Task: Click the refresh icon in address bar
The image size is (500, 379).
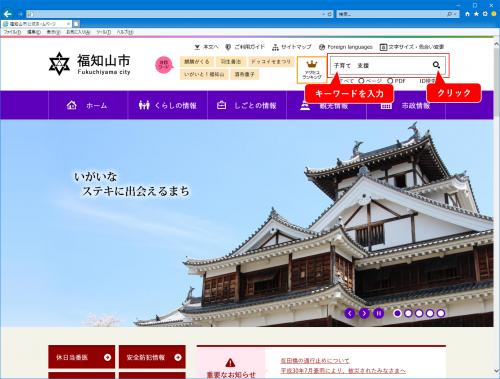Action: [x=330, y=14]
